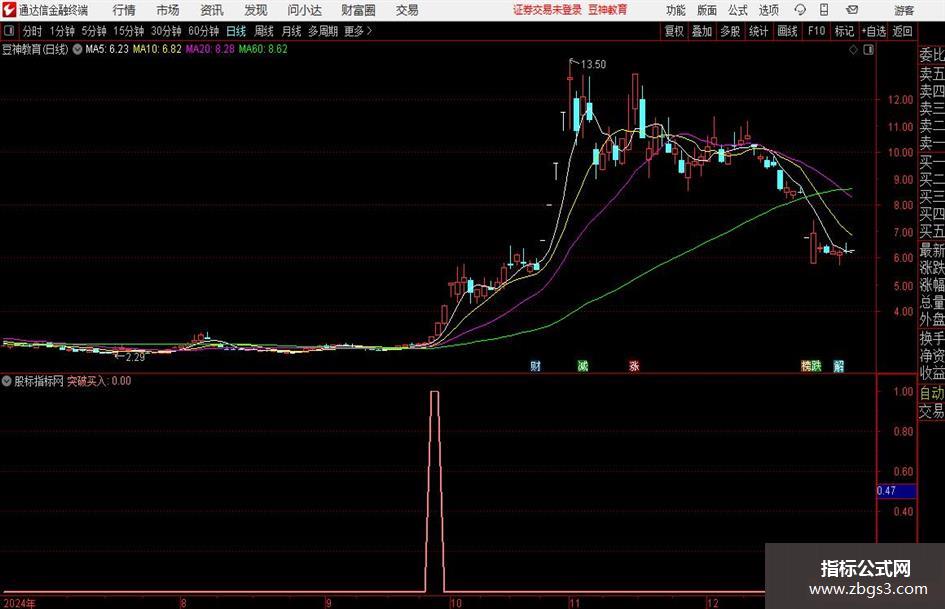Open the 选项 menu
The width and height of the screenshot is (945, 609).
coord(768,10)
